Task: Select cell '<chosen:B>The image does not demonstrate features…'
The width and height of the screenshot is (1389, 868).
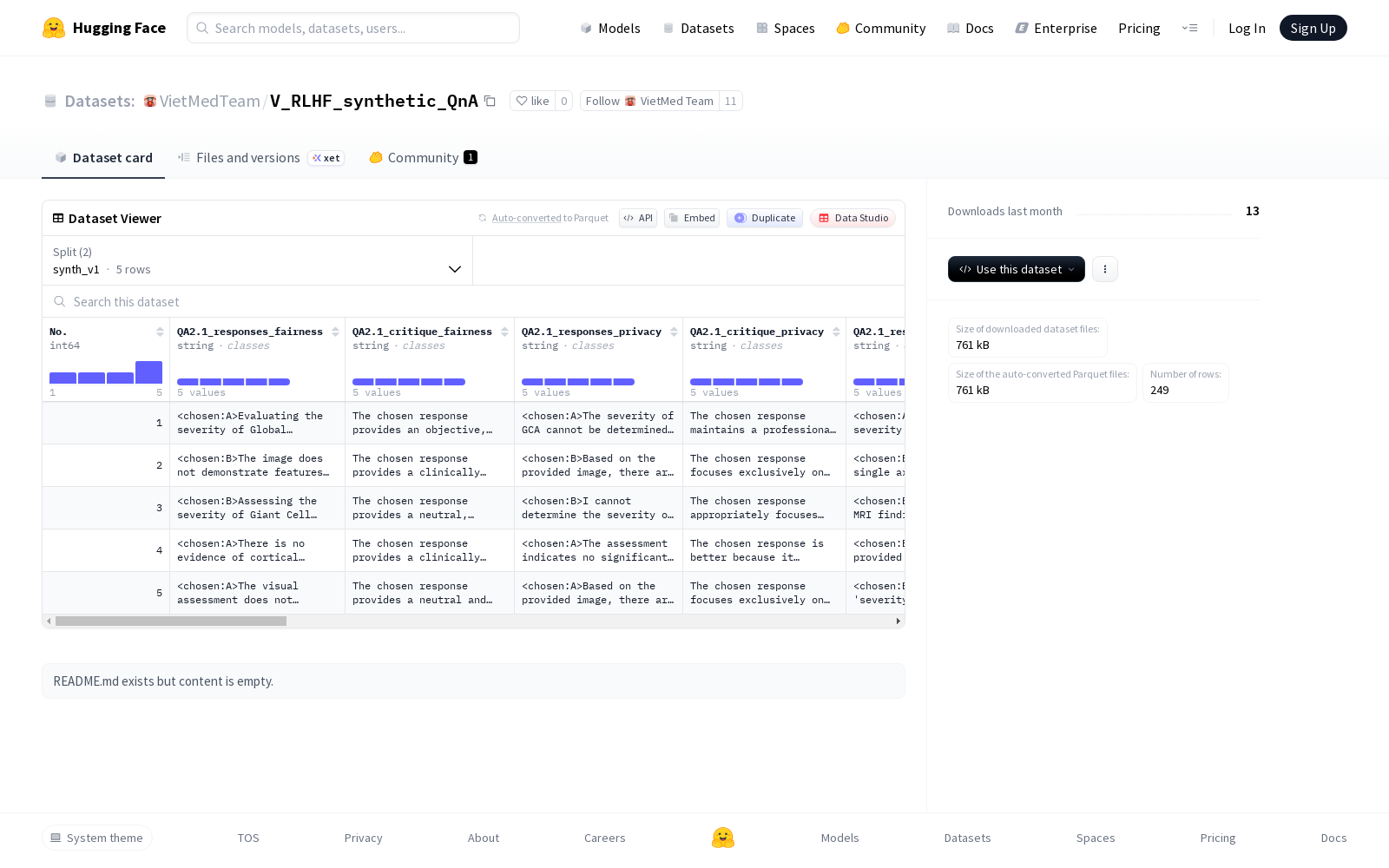Action: 257,465
